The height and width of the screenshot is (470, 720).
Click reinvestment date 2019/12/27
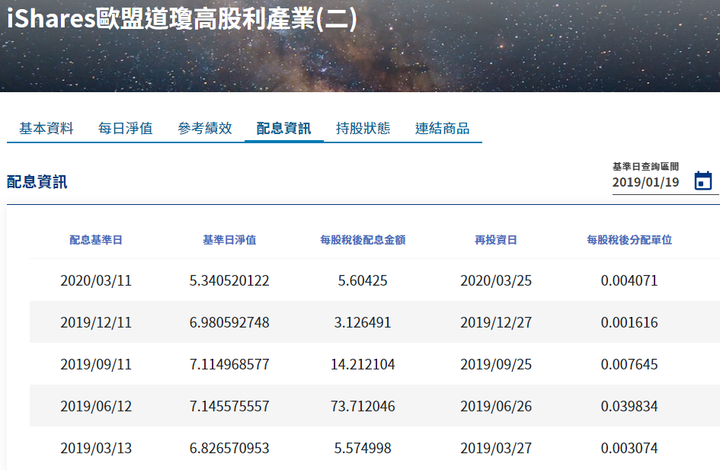(496, 322)
